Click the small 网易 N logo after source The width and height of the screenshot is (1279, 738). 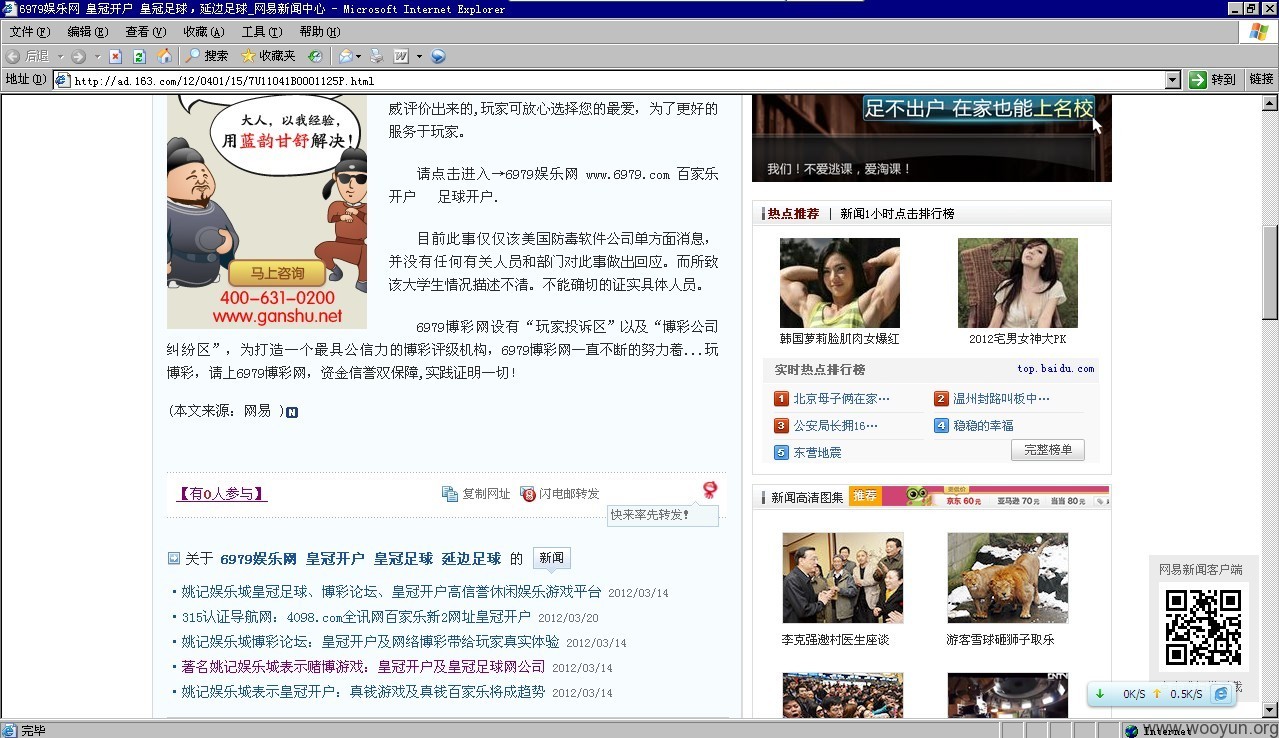292,412
